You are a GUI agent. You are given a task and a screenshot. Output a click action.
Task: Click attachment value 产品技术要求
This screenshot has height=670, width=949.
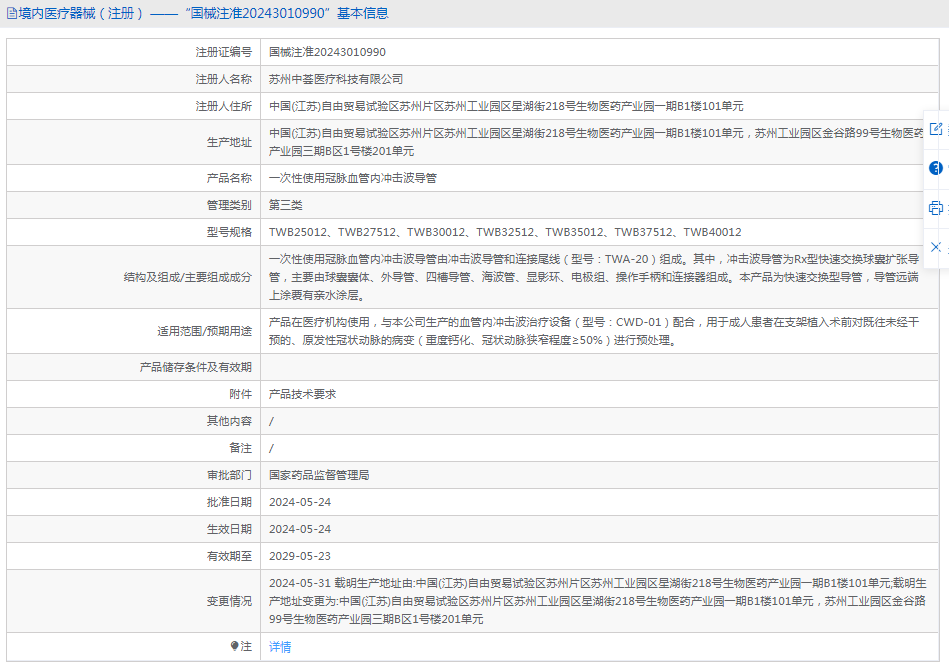point(302,394)
